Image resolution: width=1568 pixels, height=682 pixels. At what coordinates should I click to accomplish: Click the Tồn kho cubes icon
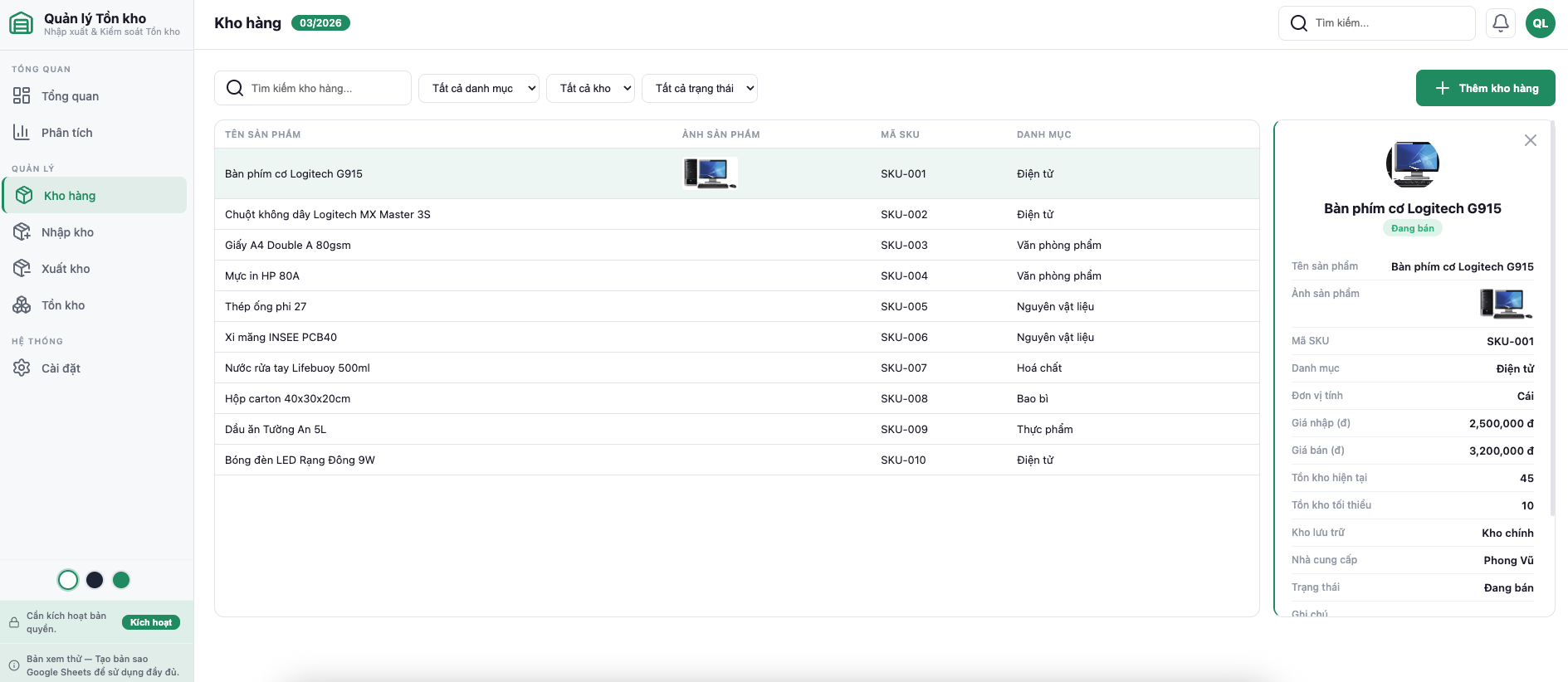22,305
